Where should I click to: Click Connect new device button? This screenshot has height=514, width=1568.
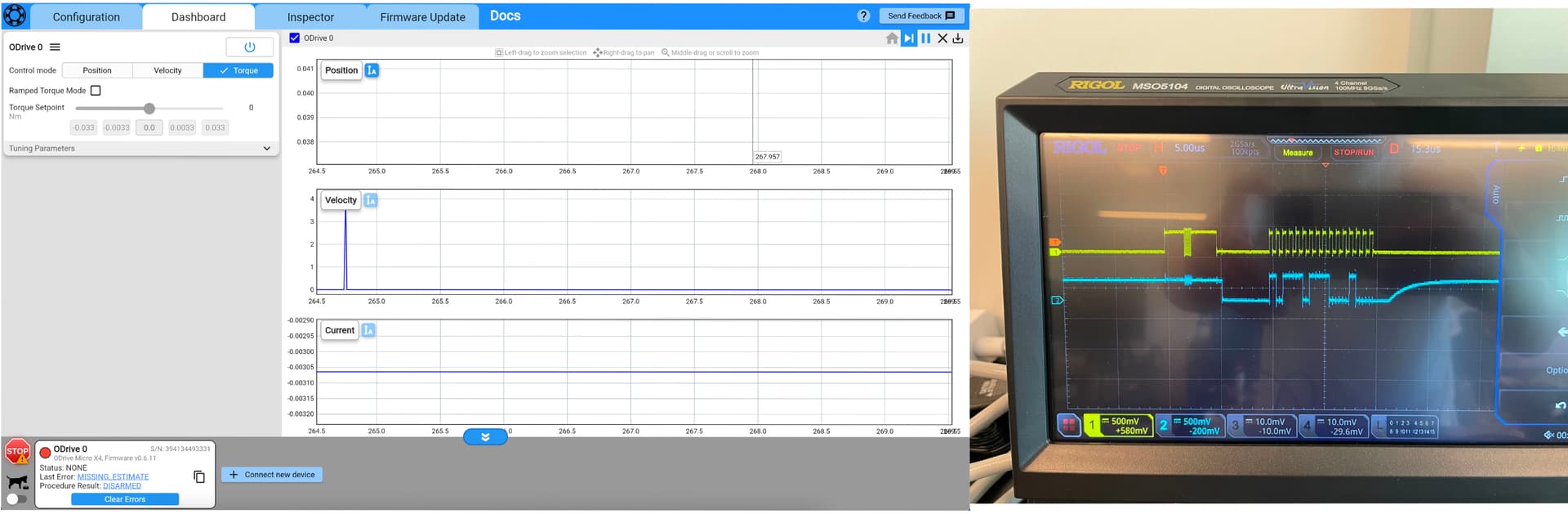272,475
